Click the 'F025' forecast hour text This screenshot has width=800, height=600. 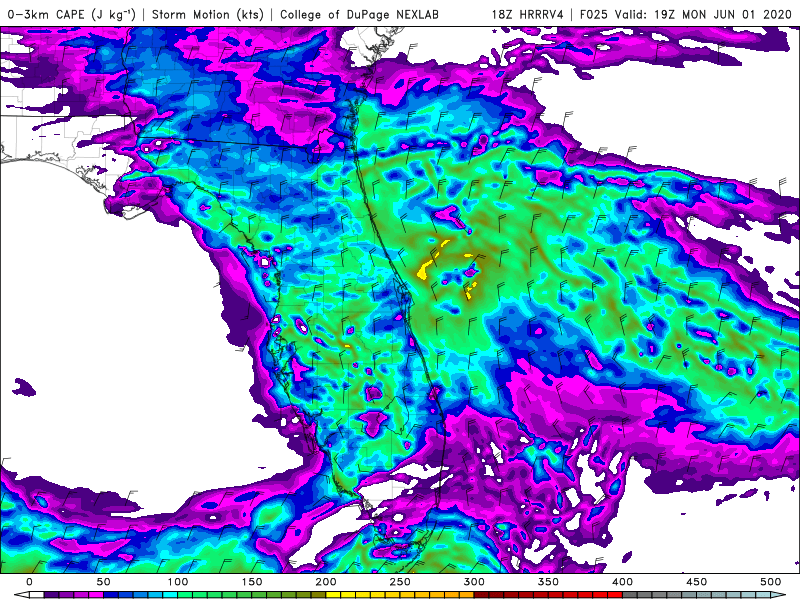[594, 14]
